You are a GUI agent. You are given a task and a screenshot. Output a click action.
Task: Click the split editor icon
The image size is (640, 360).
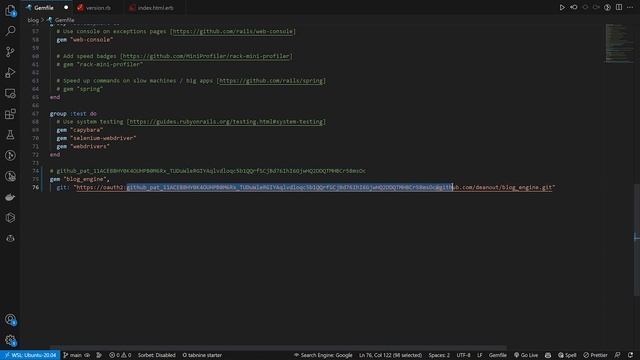[x=619, y=7]
